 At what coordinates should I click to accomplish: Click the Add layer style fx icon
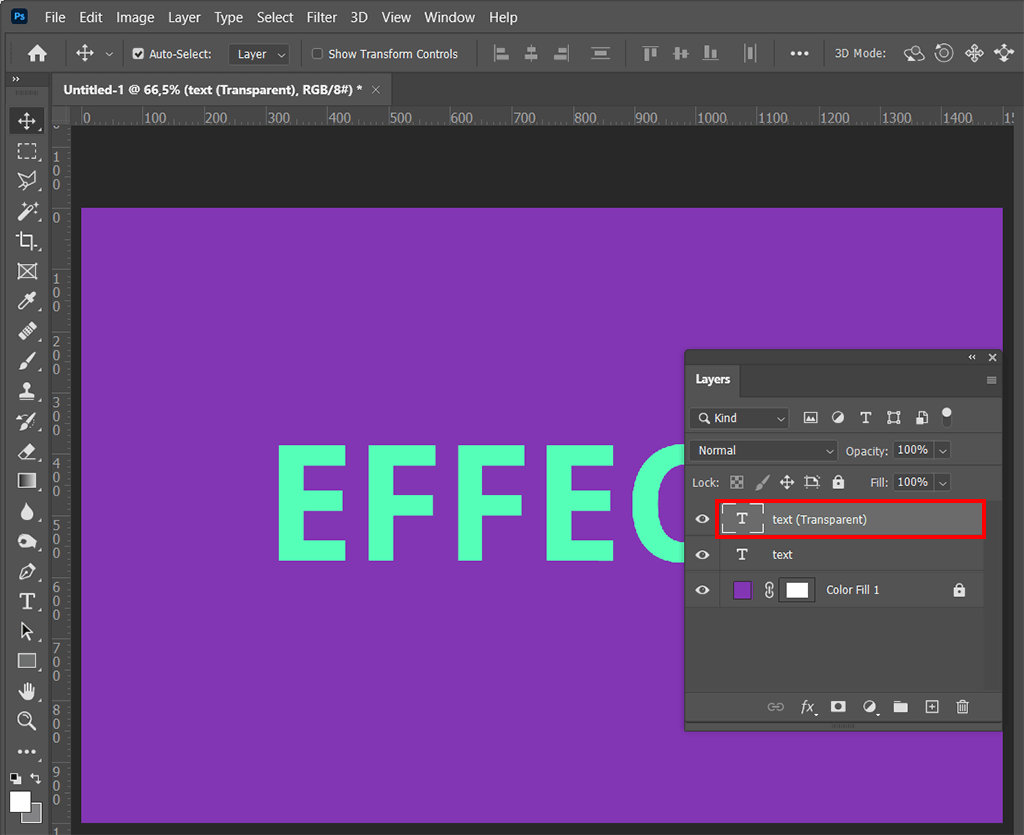pos(808,707)
